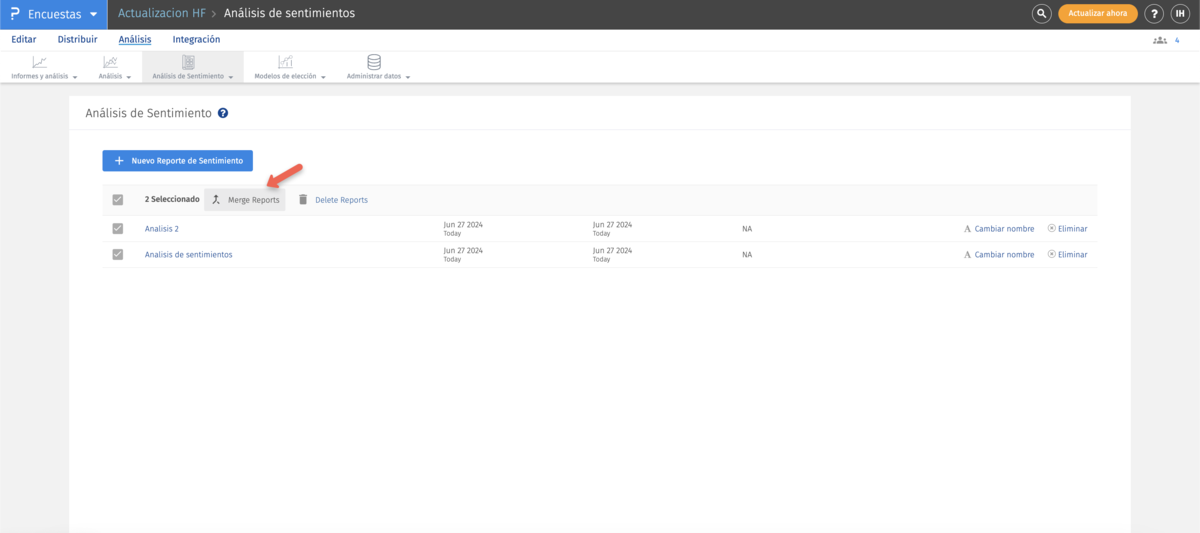Click the Merge Reports button

pos(245,199)
